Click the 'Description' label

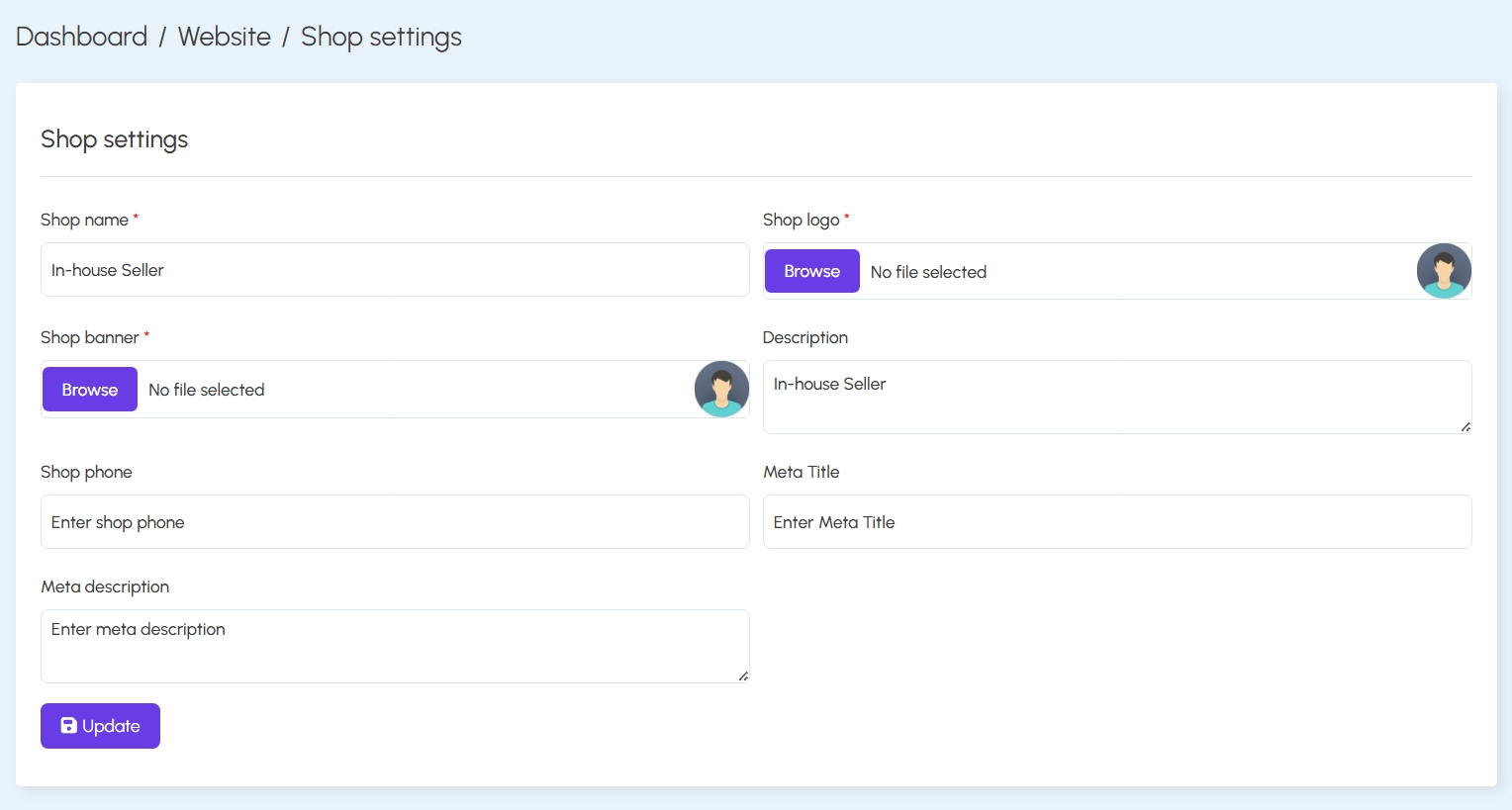pyautogui.click(x=804, y=337)
